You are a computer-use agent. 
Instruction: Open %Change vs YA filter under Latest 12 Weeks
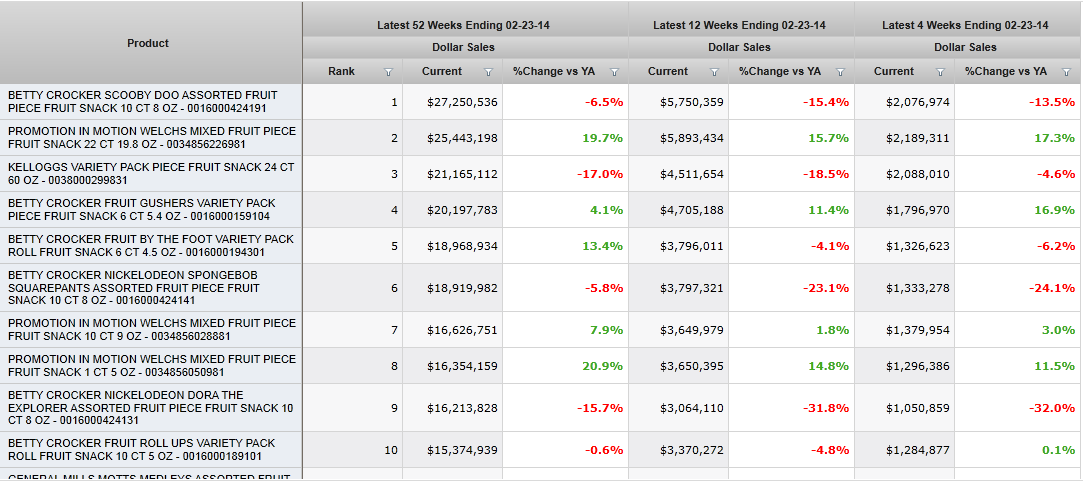click(840, 72)
